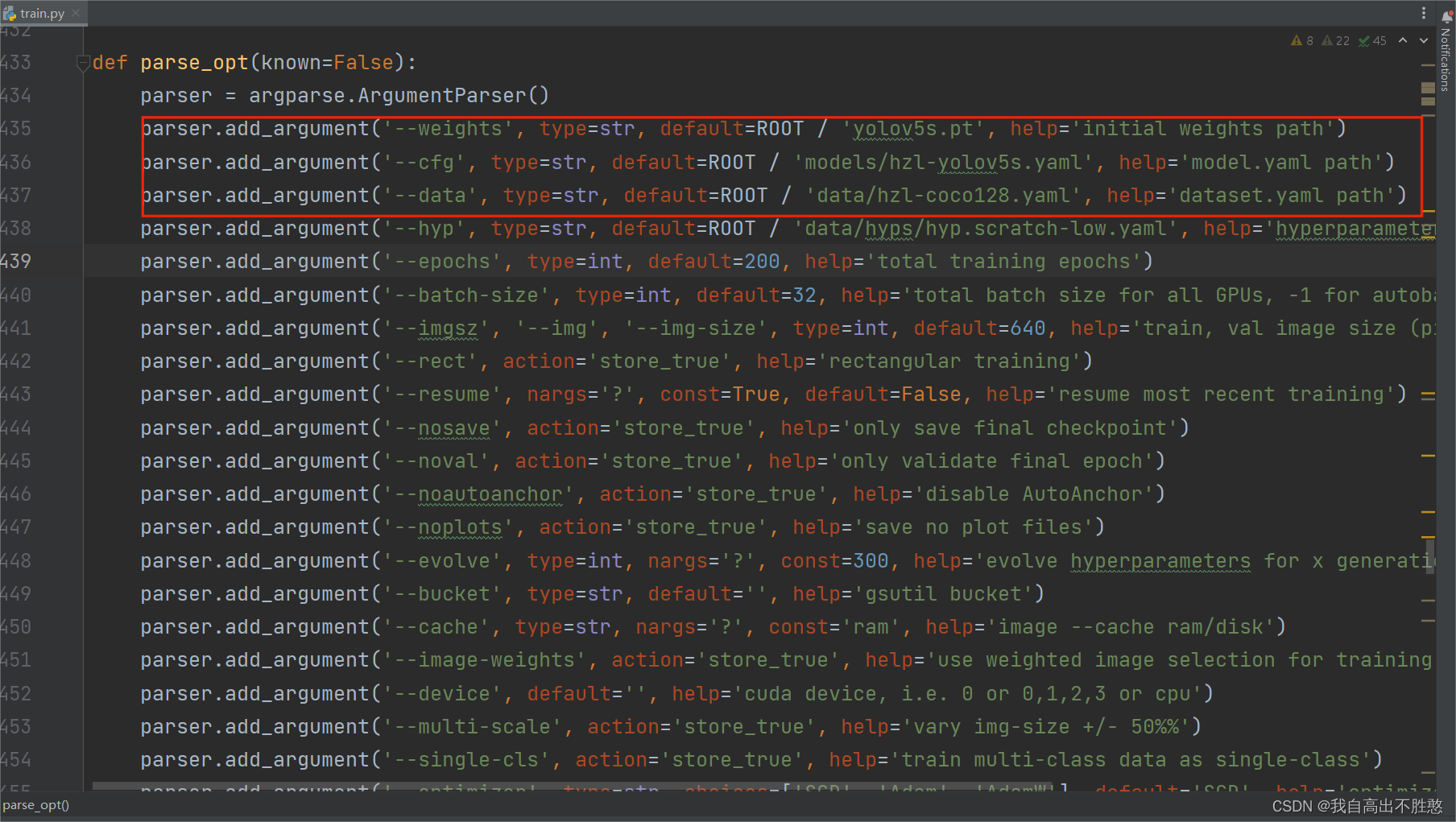1456x822 pixels.
Task: Open the editor tabs kebab menu
Action: (x=1424, y=13)
